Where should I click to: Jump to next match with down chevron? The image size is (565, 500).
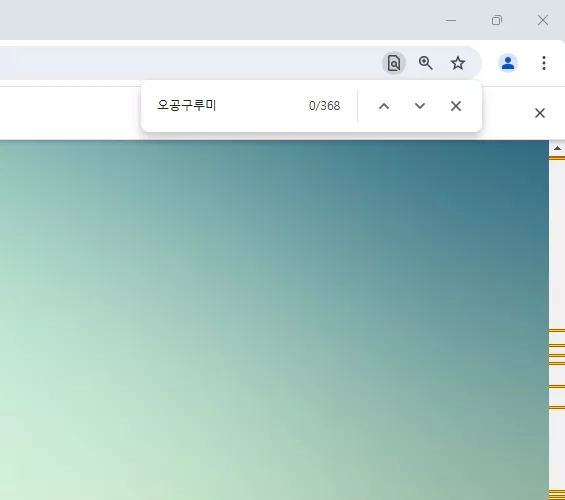pos(420,106)
